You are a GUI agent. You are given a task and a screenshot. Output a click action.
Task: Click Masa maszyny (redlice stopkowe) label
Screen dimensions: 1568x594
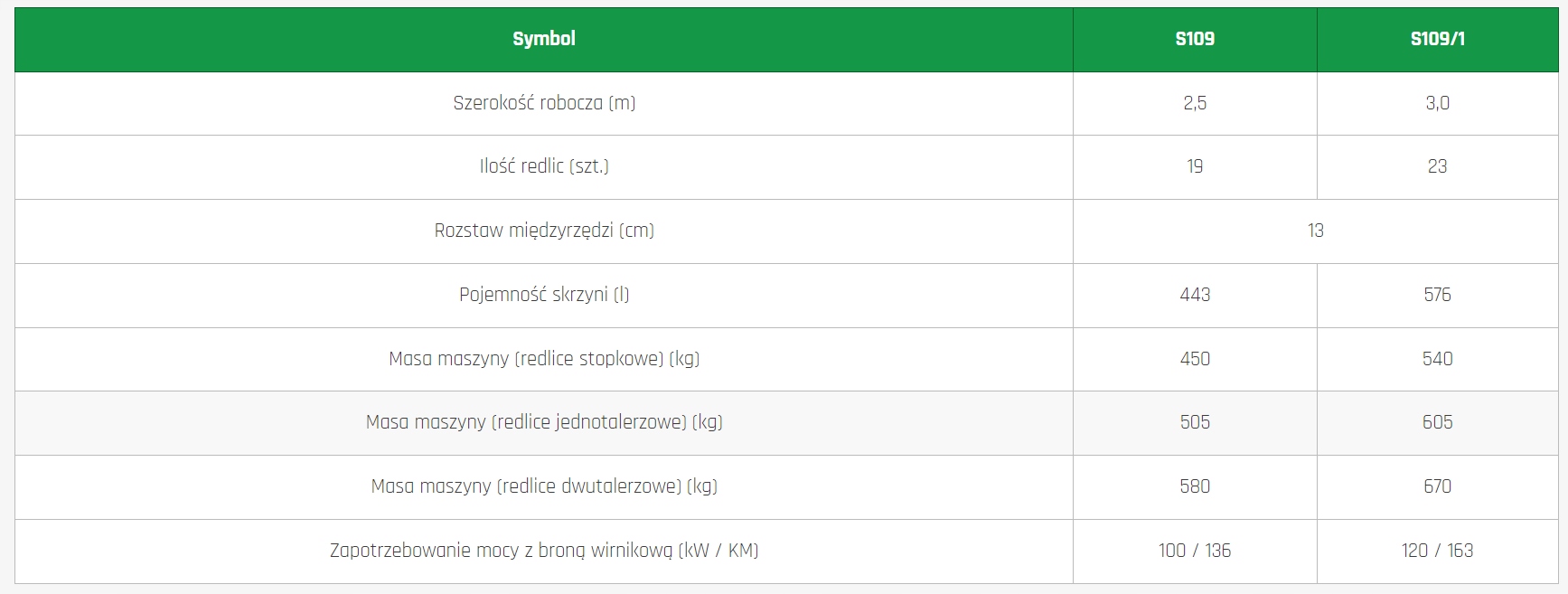pos(544,359)
